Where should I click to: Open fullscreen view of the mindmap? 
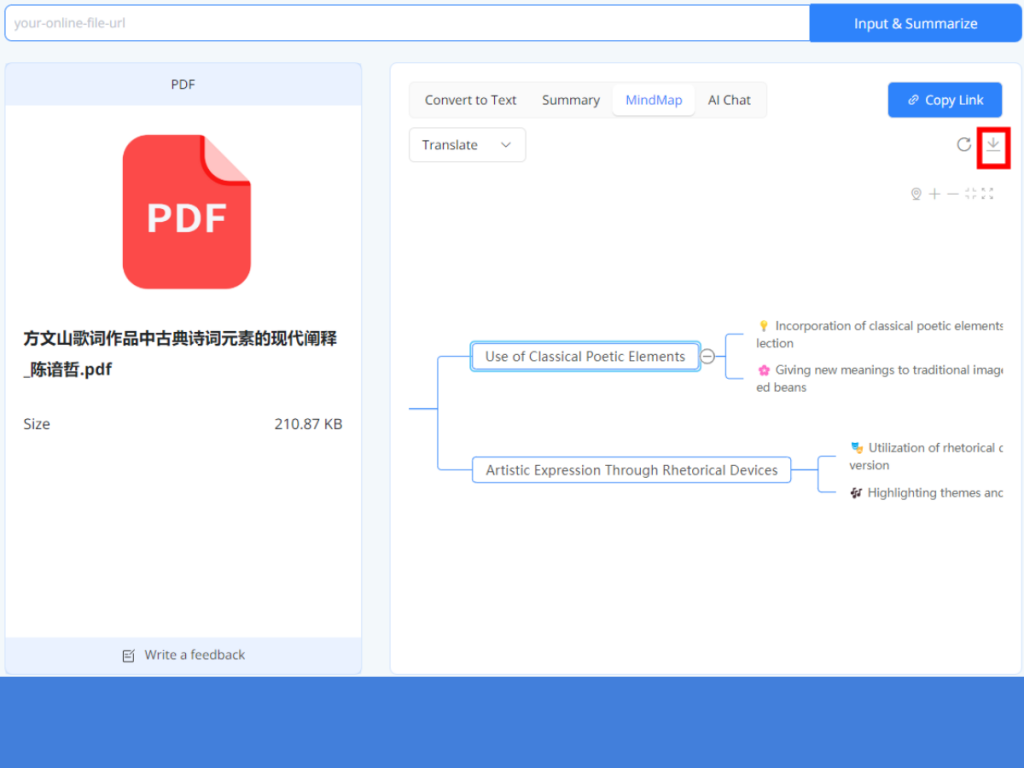pos(988,193)
